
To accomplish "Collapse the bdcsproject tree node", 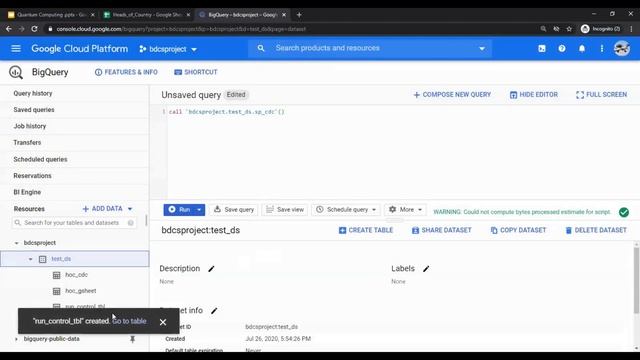I will click(x=16, y=243).
